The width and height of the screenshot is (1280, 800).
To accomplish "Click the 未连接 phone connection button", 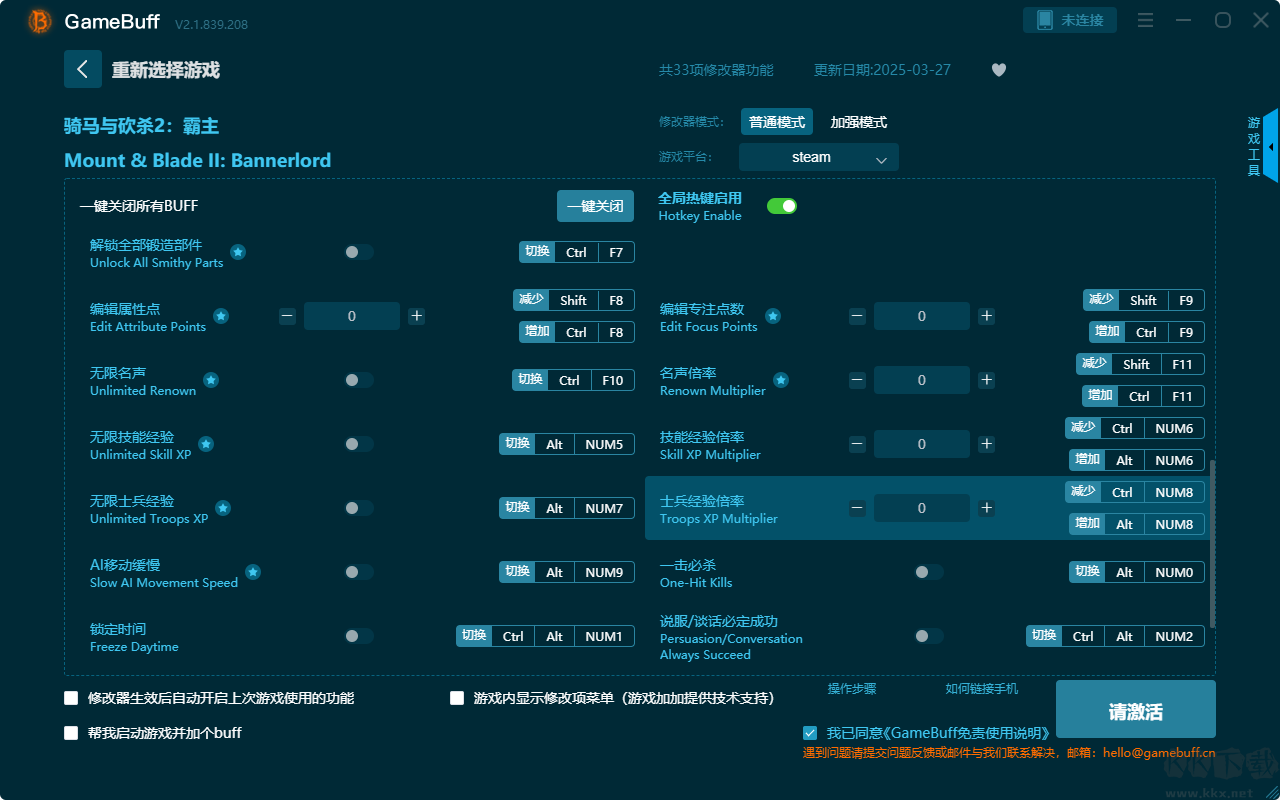I will (x=1070, y=20).
